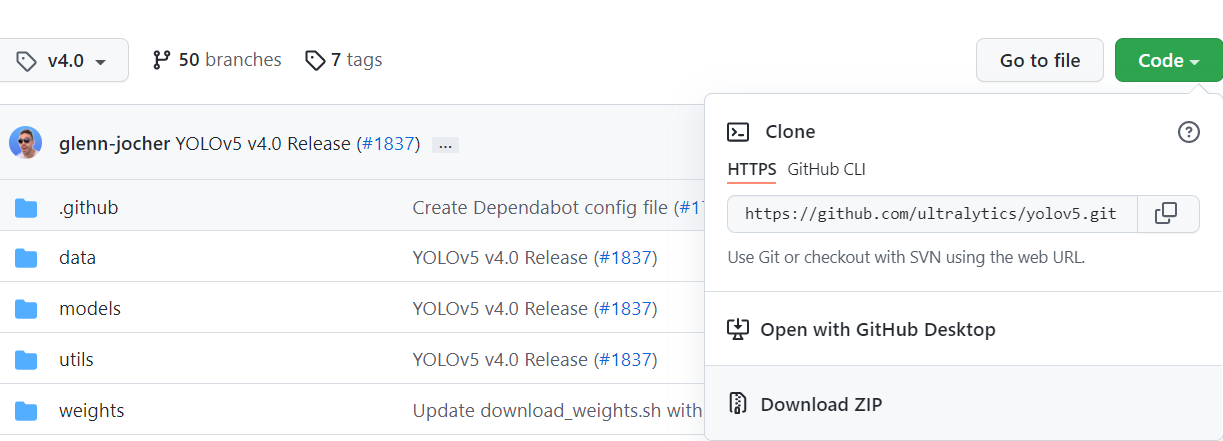Click the weights folder icon

pyautogui.click(x=26, y=411)
